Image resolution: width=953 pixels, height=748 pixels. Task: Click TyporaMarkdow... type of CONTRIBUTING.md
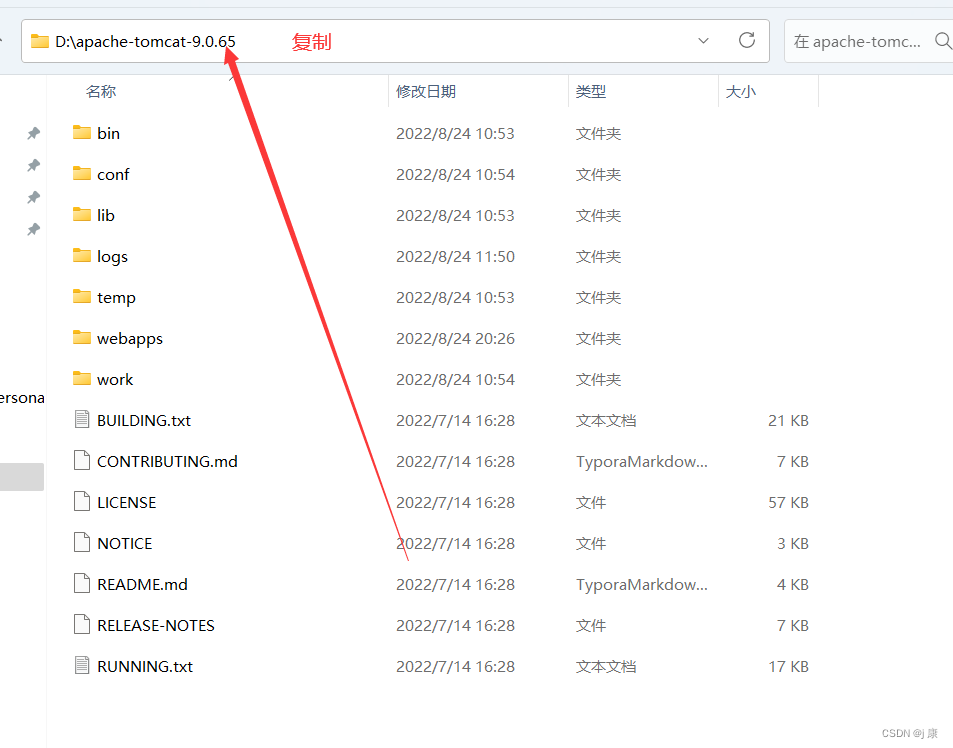tap(642, 461)
